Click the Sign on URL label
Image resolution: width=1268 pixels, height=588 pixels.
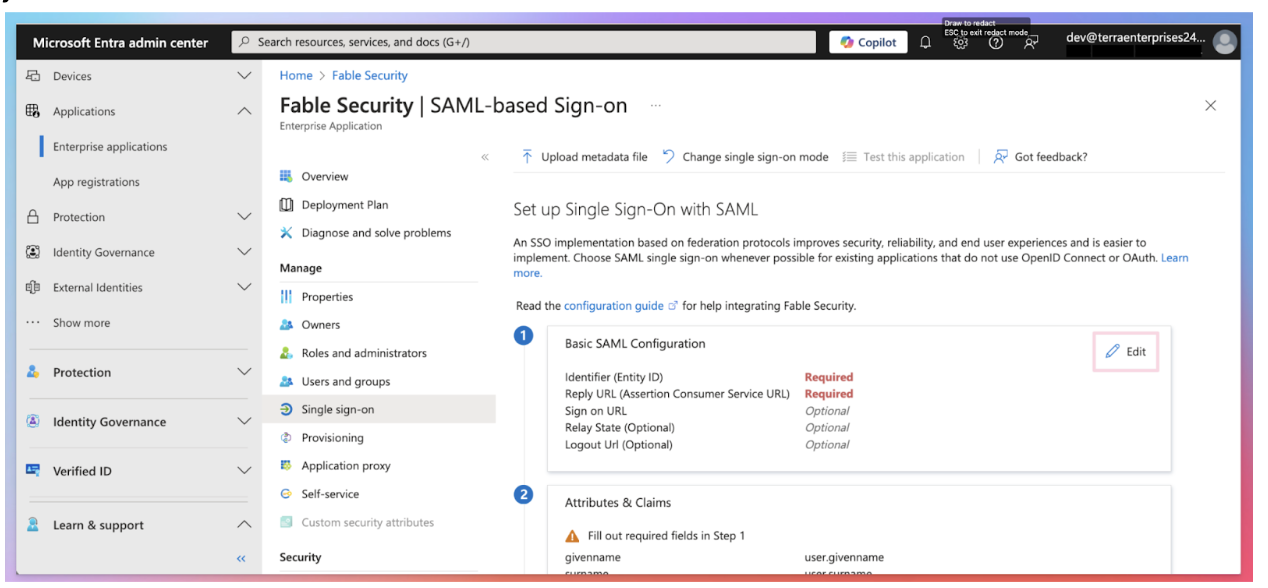point(596,411)
